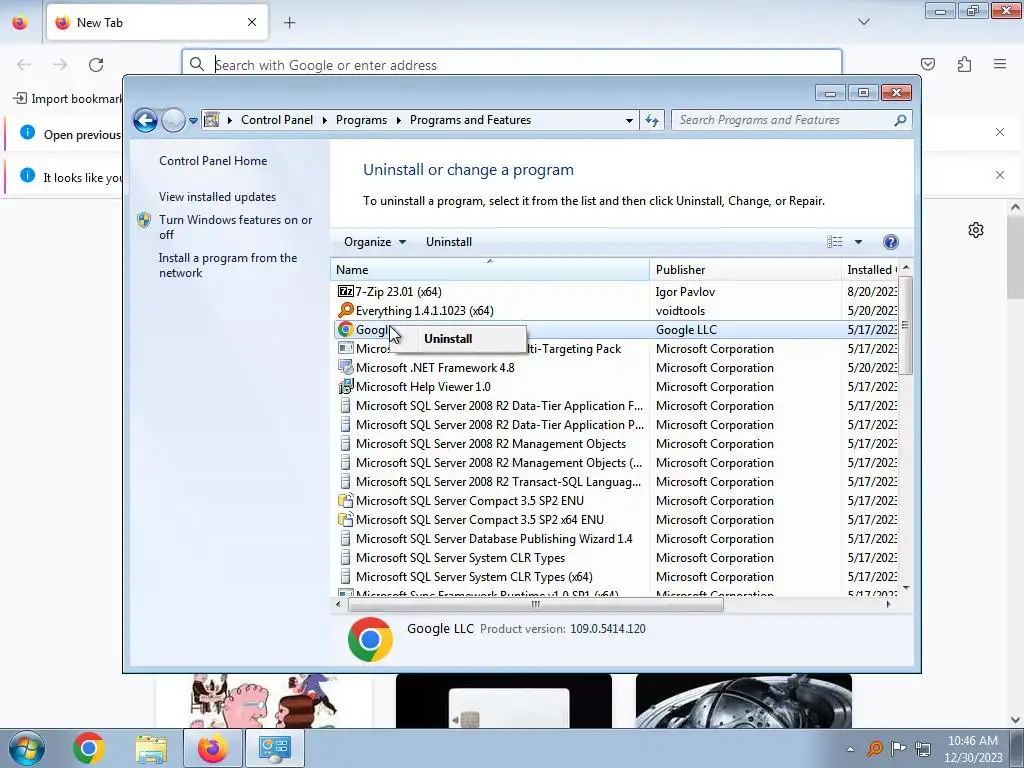This screenshot has width=1024, height=768.
Task: Open Control Panel Home link
Action: tap(213, 161)
